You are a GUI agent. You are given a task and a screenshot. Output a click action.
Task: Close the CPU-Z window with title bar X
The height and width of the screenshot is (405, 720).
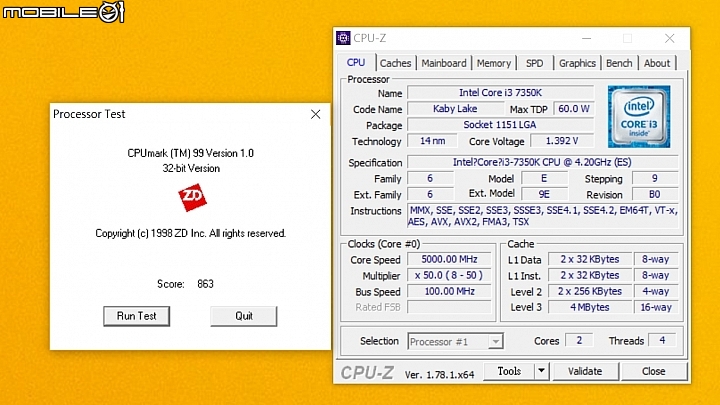[x=669, y=39]
